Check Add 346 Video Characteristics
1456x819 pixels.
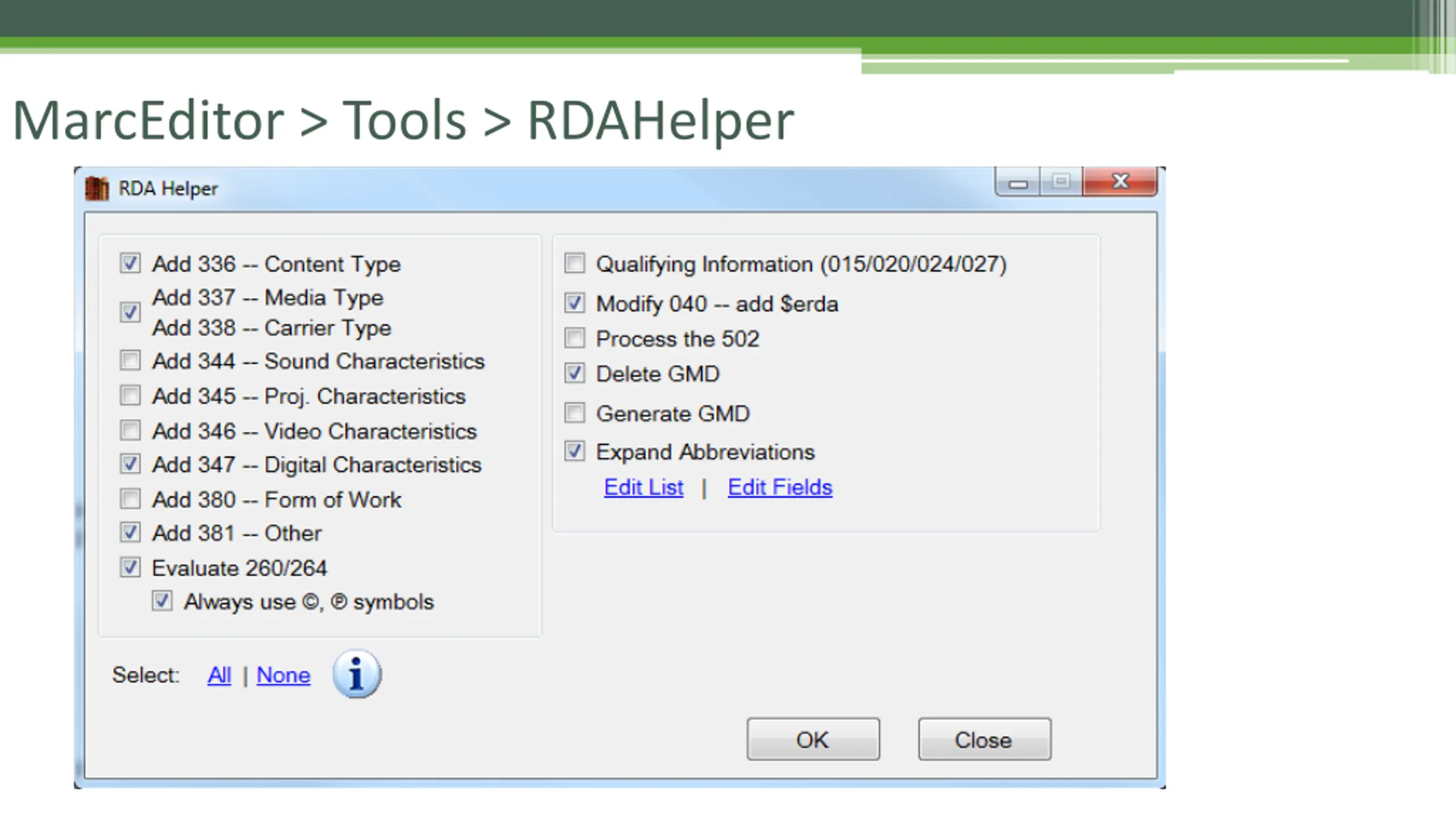[130, 430]
